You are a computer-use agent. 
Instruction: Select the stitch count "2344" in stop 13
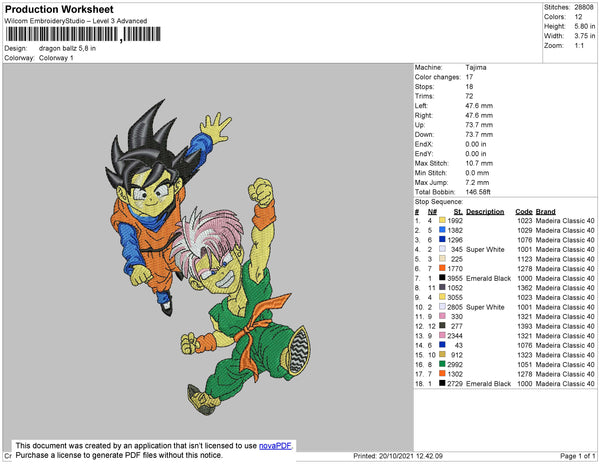pos(455,335)
